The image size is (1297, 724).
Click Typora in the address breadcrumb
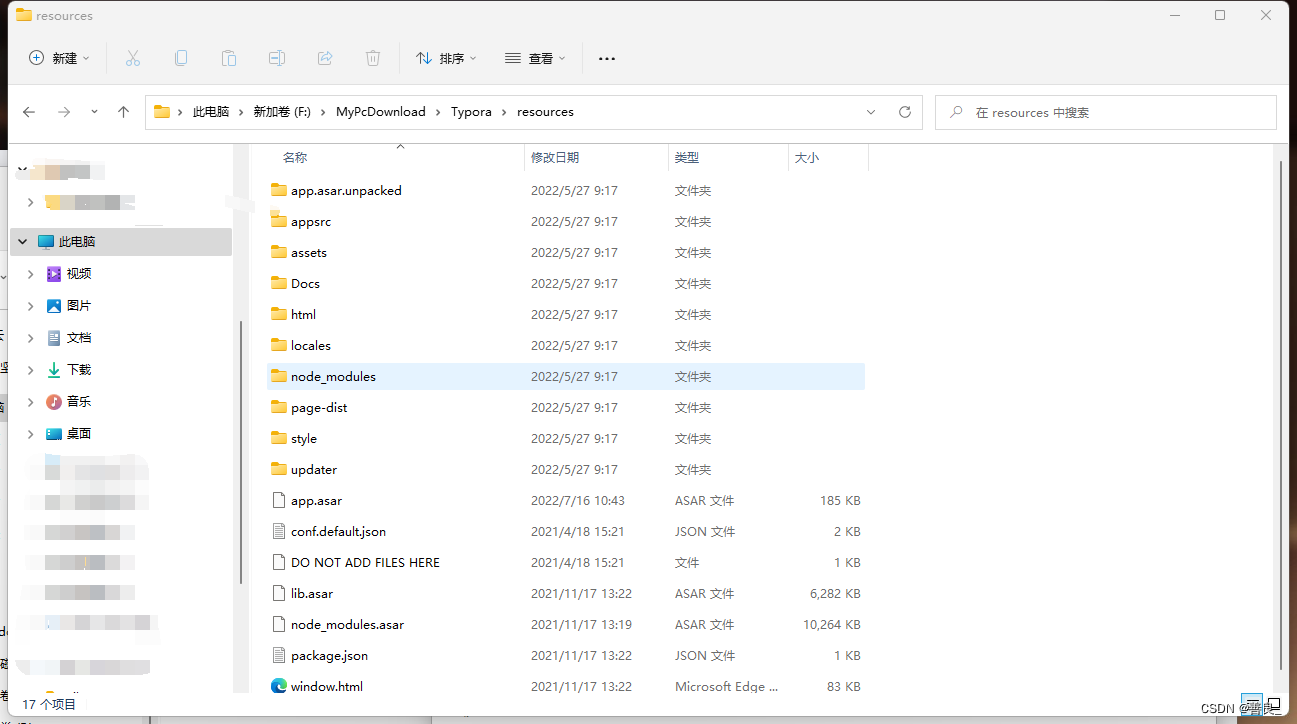(471, 112)
